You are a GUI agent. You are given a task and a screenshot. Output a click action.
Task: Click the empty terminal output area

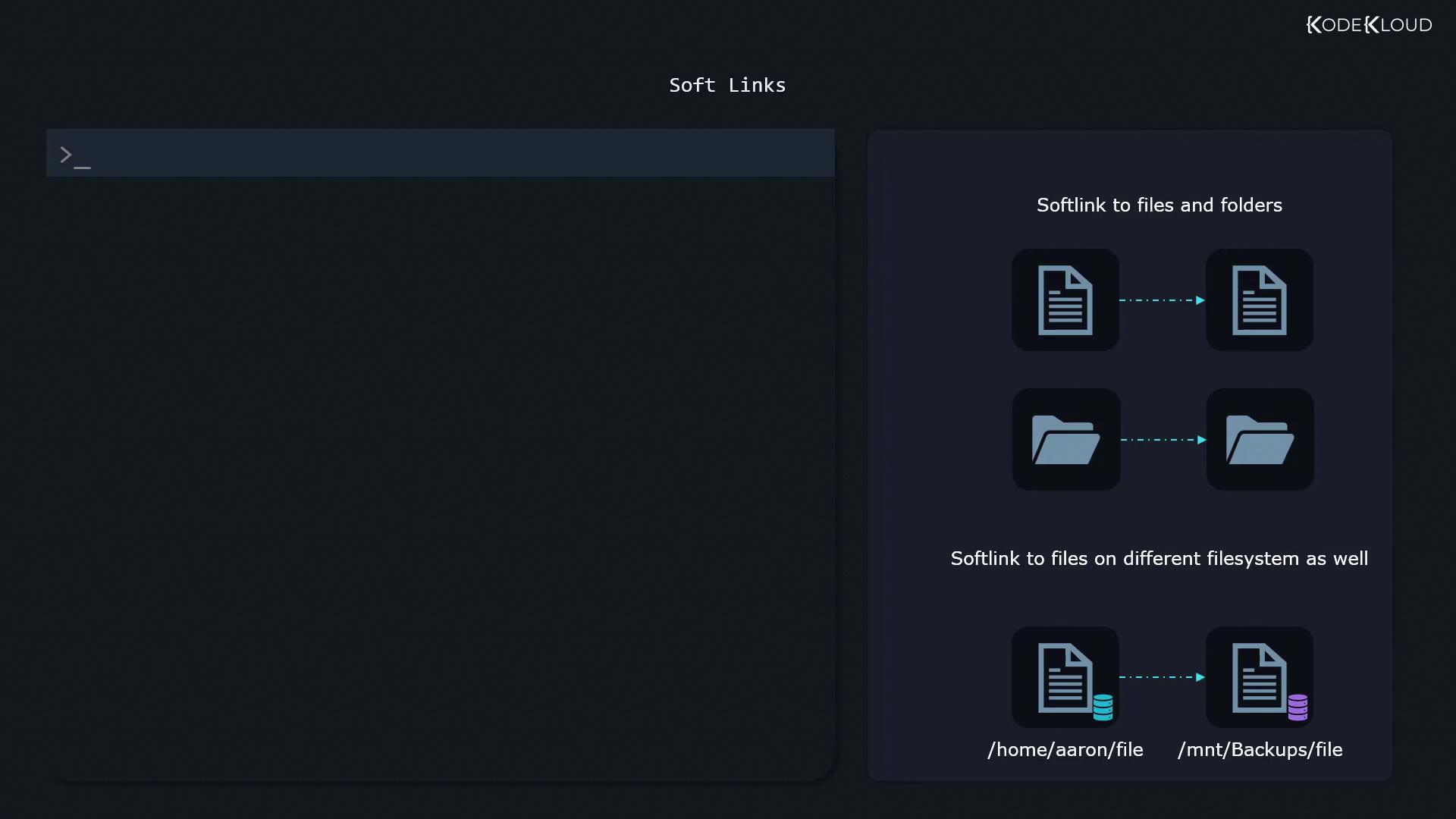[x=440, y=478]
